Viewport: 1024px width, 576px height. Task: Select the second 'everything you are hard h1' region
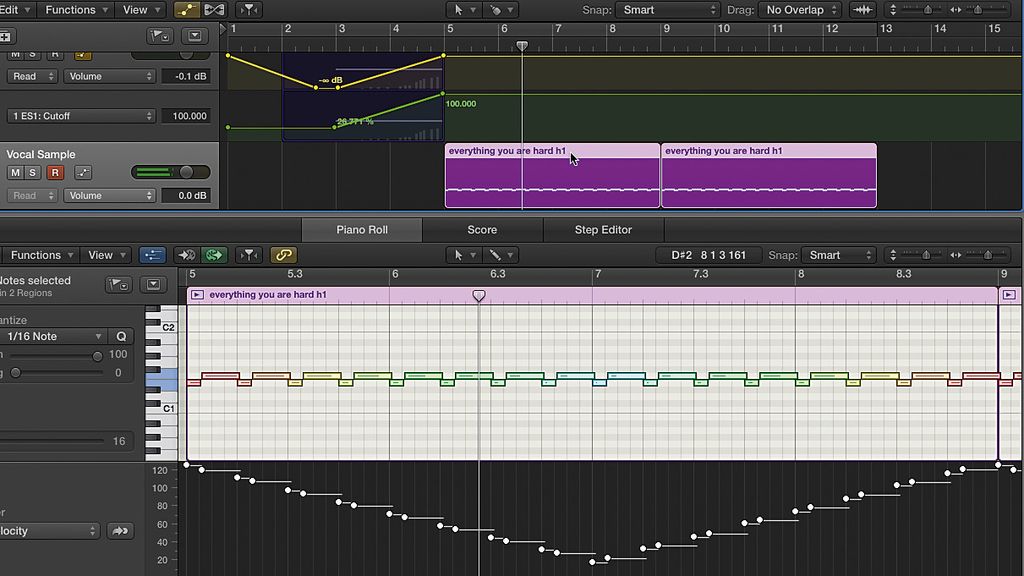click(767, 175)
